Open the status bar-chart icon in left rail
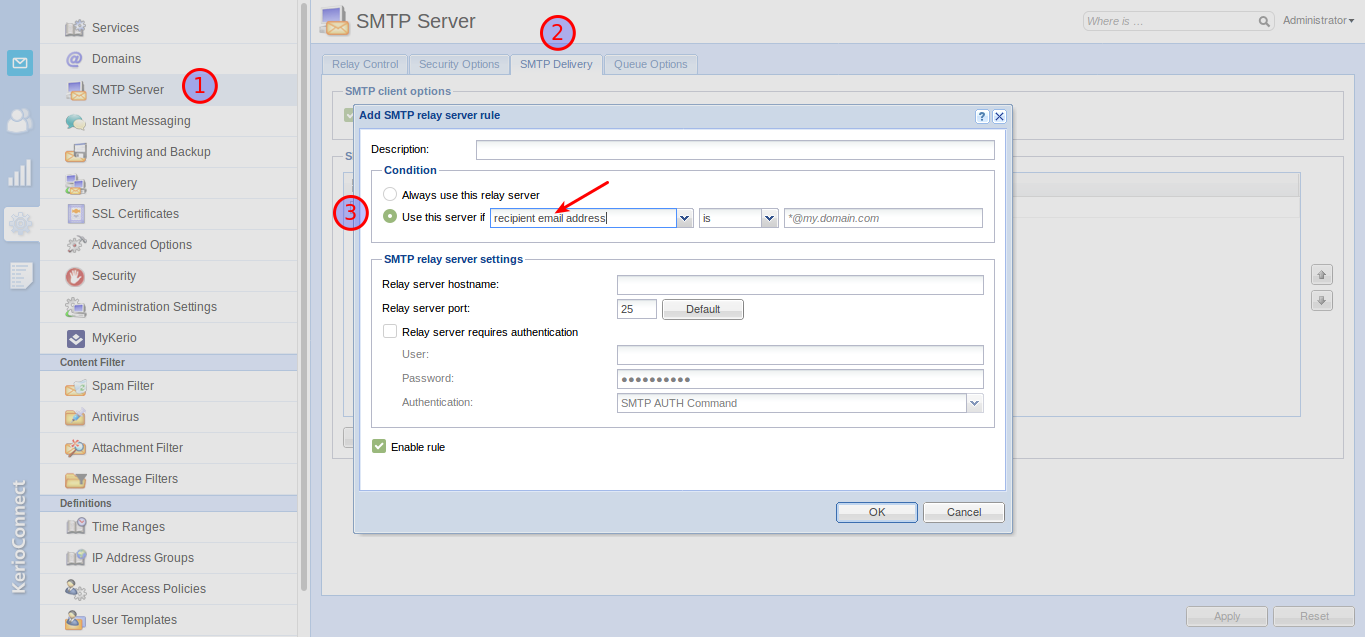 20,174
